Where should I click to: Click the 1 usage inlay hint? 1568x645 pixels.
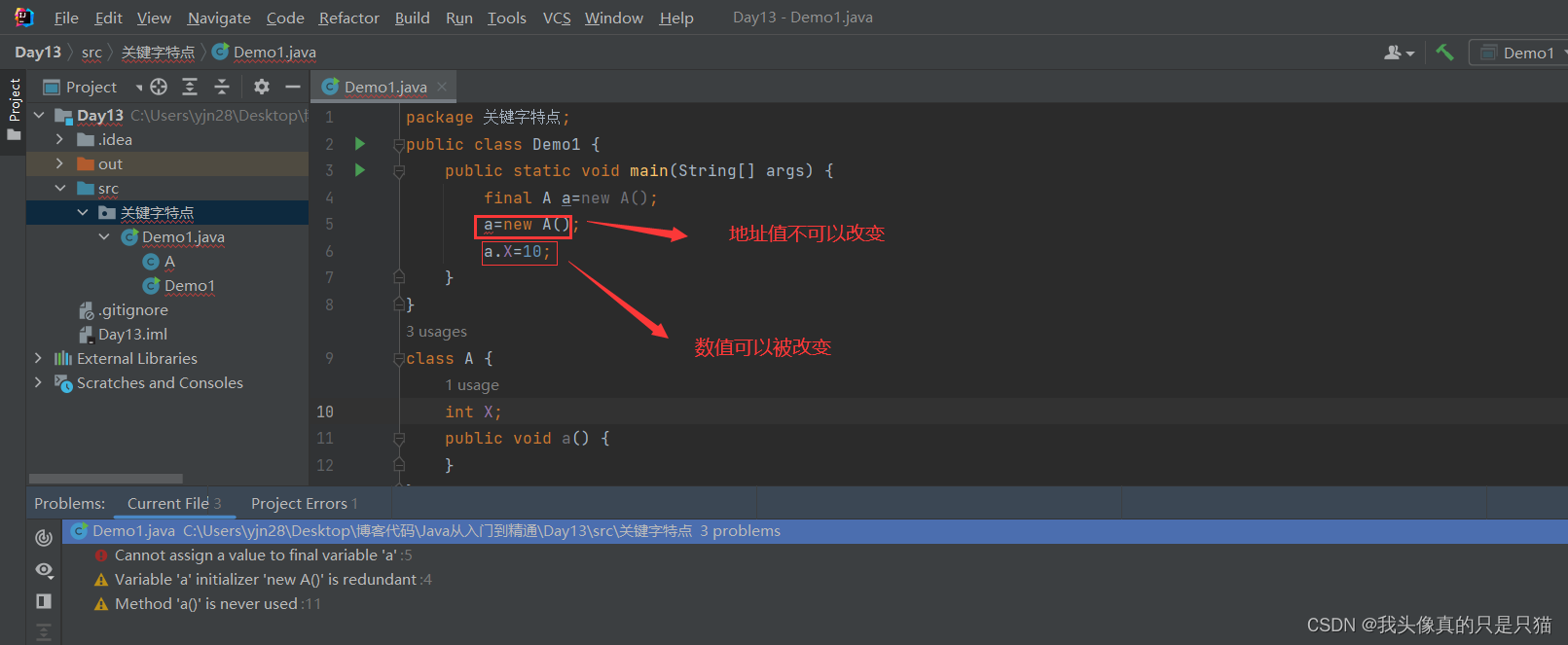tap(472, 385)
